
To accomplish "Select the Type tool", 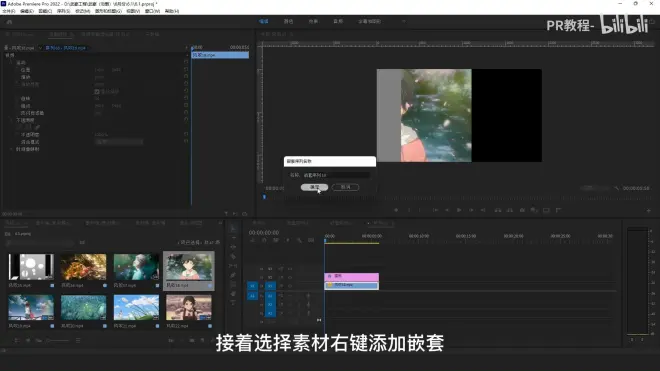I will pos(233,303).
